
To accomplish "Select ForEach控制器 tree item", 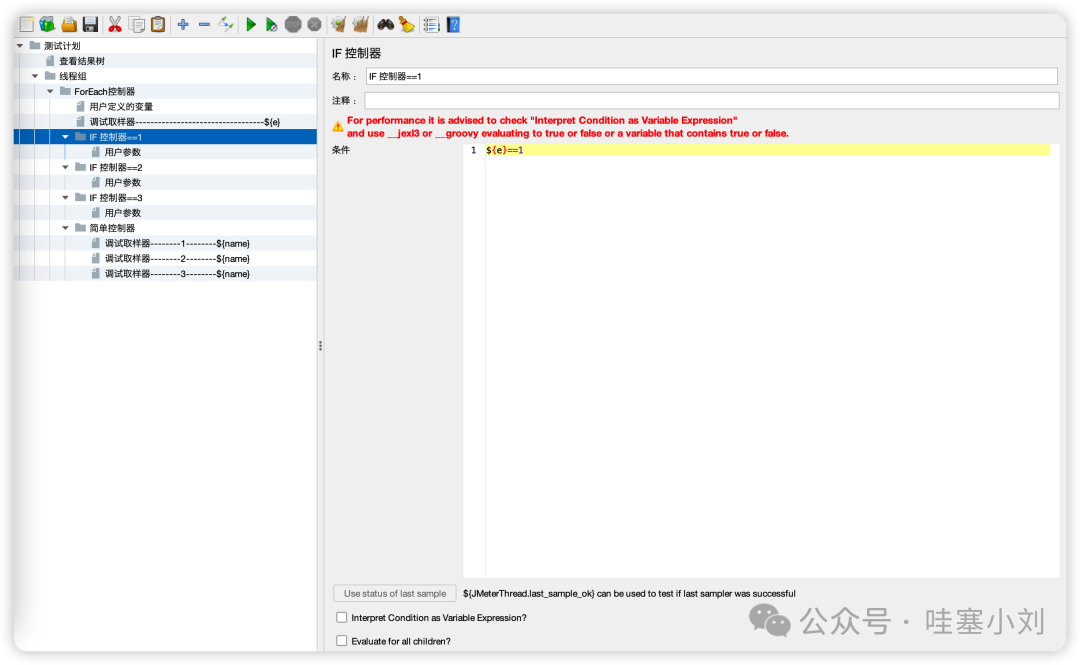I will coord(105,91).
